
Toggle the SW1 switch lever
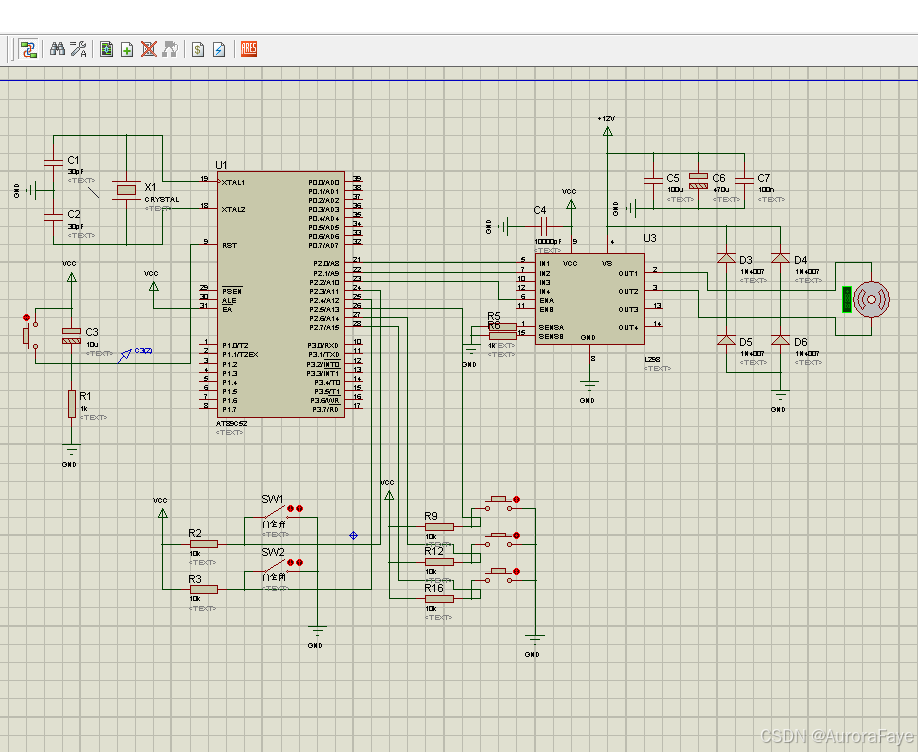click(273, 512)
